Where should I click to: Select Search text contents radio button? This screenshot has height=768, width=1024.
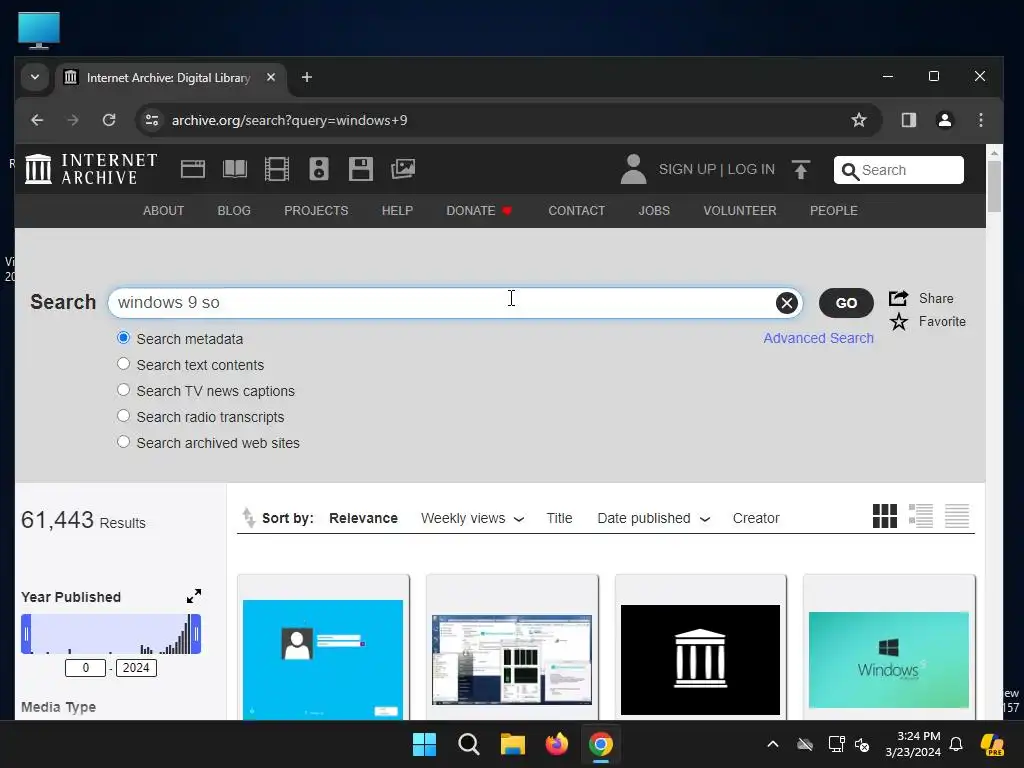coord(123,364)
